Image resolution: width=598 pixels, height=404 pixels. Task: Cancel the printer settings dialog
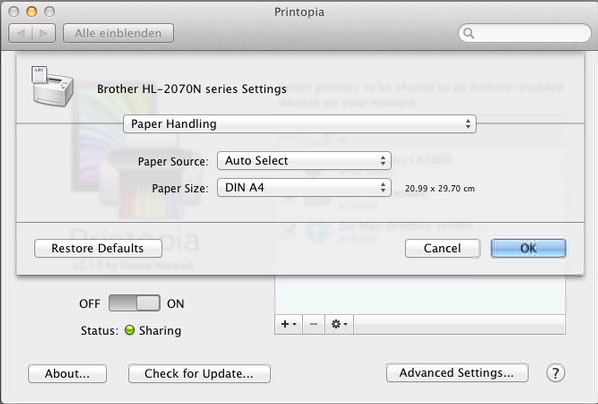pyautogui.click(x=442, y=248)
